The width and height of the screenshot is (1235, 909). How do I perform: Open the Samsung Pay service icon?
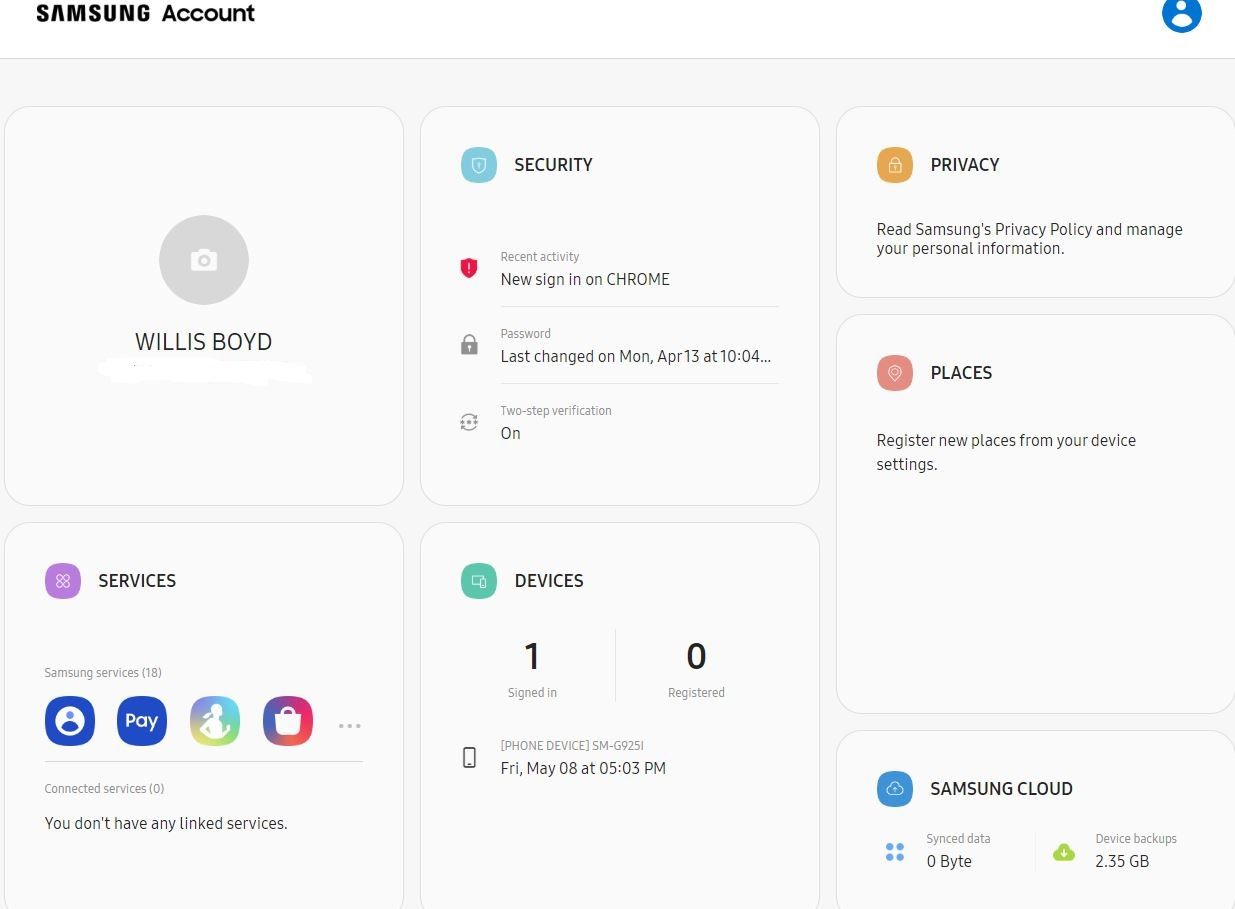click(142, 721)
